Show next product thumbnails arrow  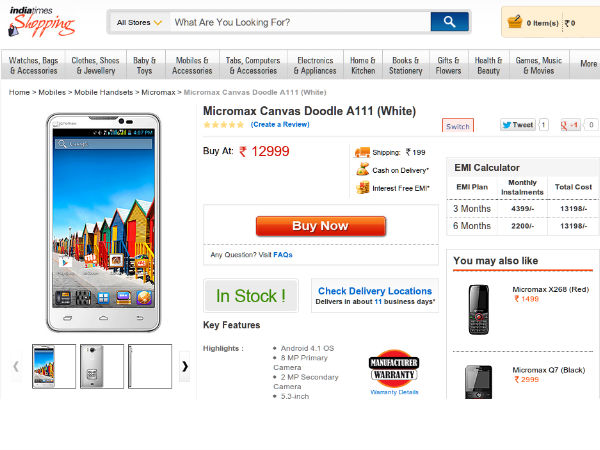click(184, 366)
